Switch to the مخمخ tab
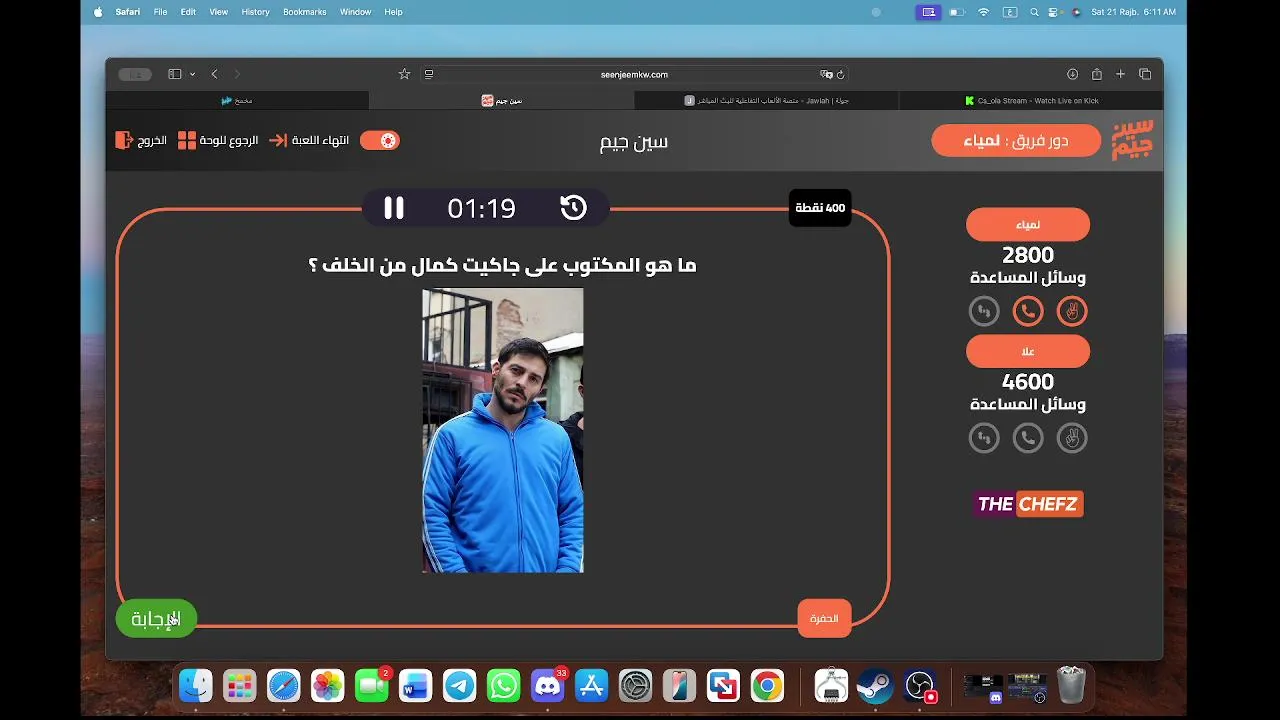This screenshot has height=720, width=1280. 237,100
